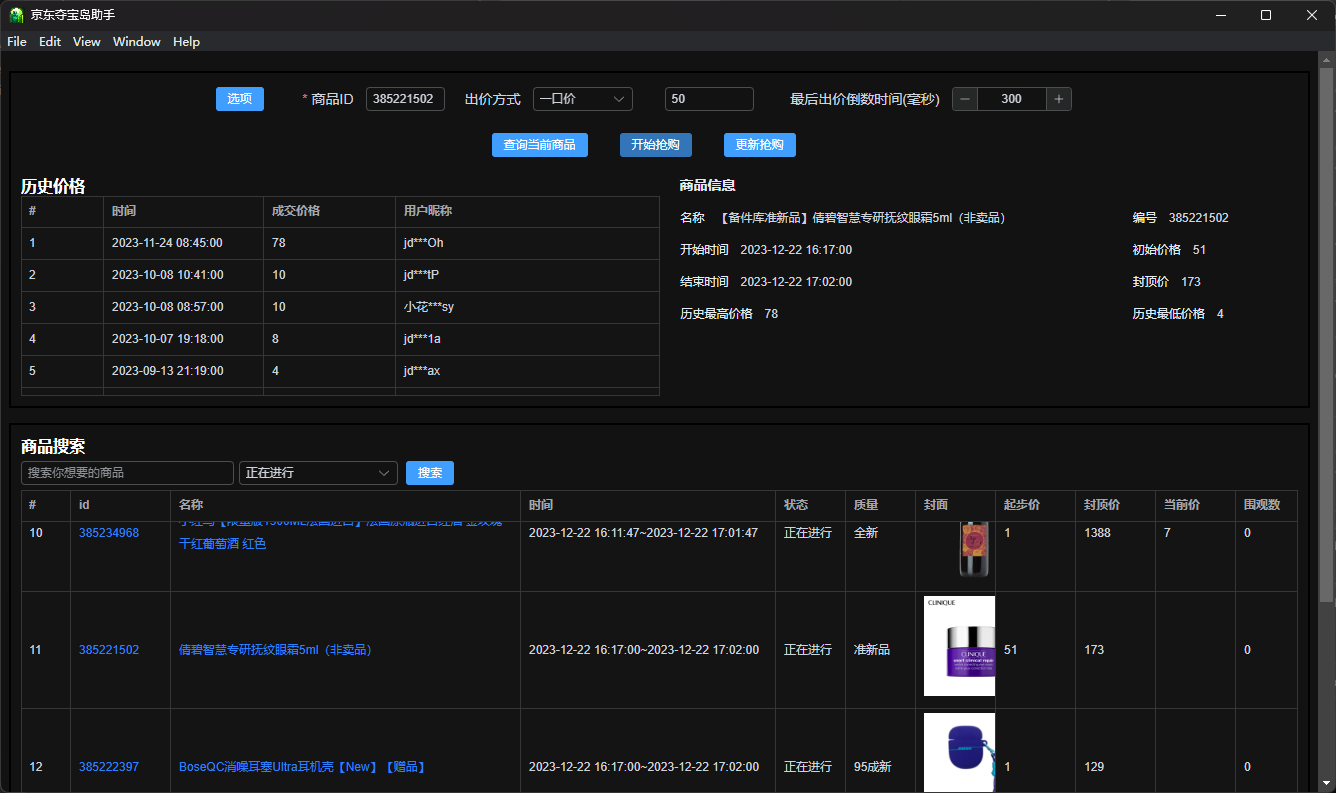Click the 用户昵称 column header
Screen dimensions: 1336x793
pyautogui.click(x=527, y=211)
